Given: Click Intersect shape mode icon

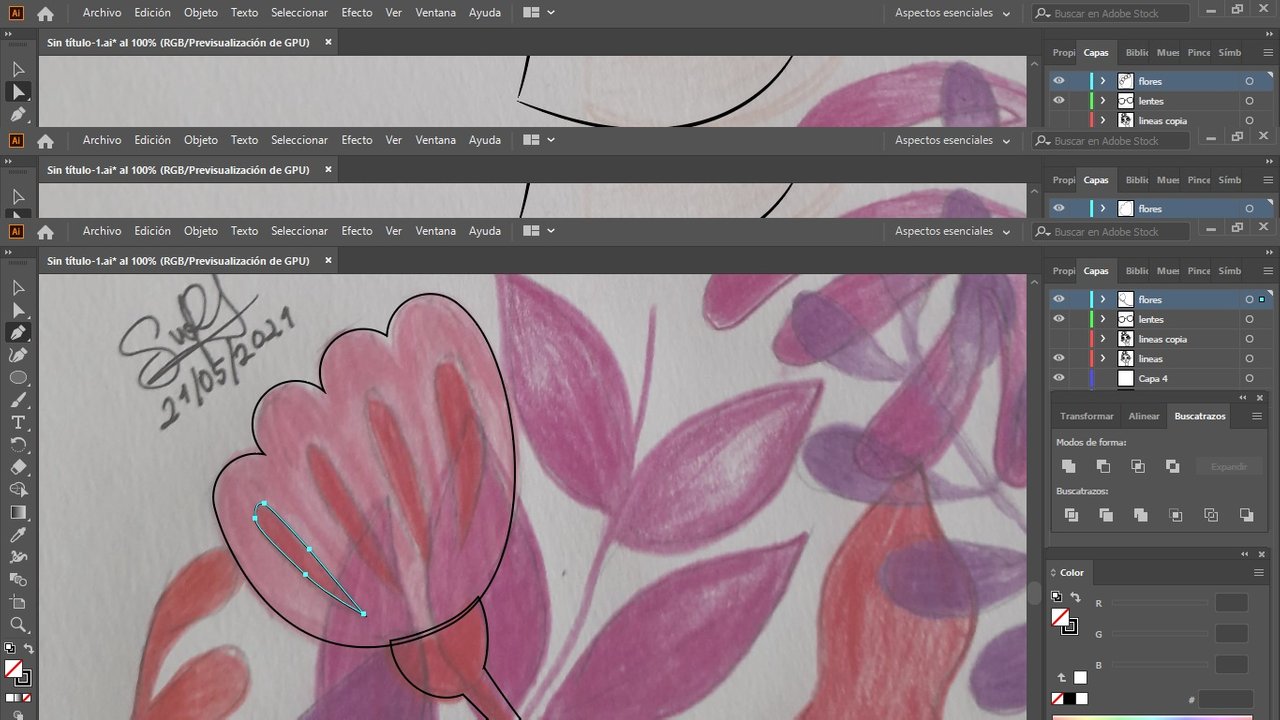Looking at the screenshot, I should pos(1138,466).
